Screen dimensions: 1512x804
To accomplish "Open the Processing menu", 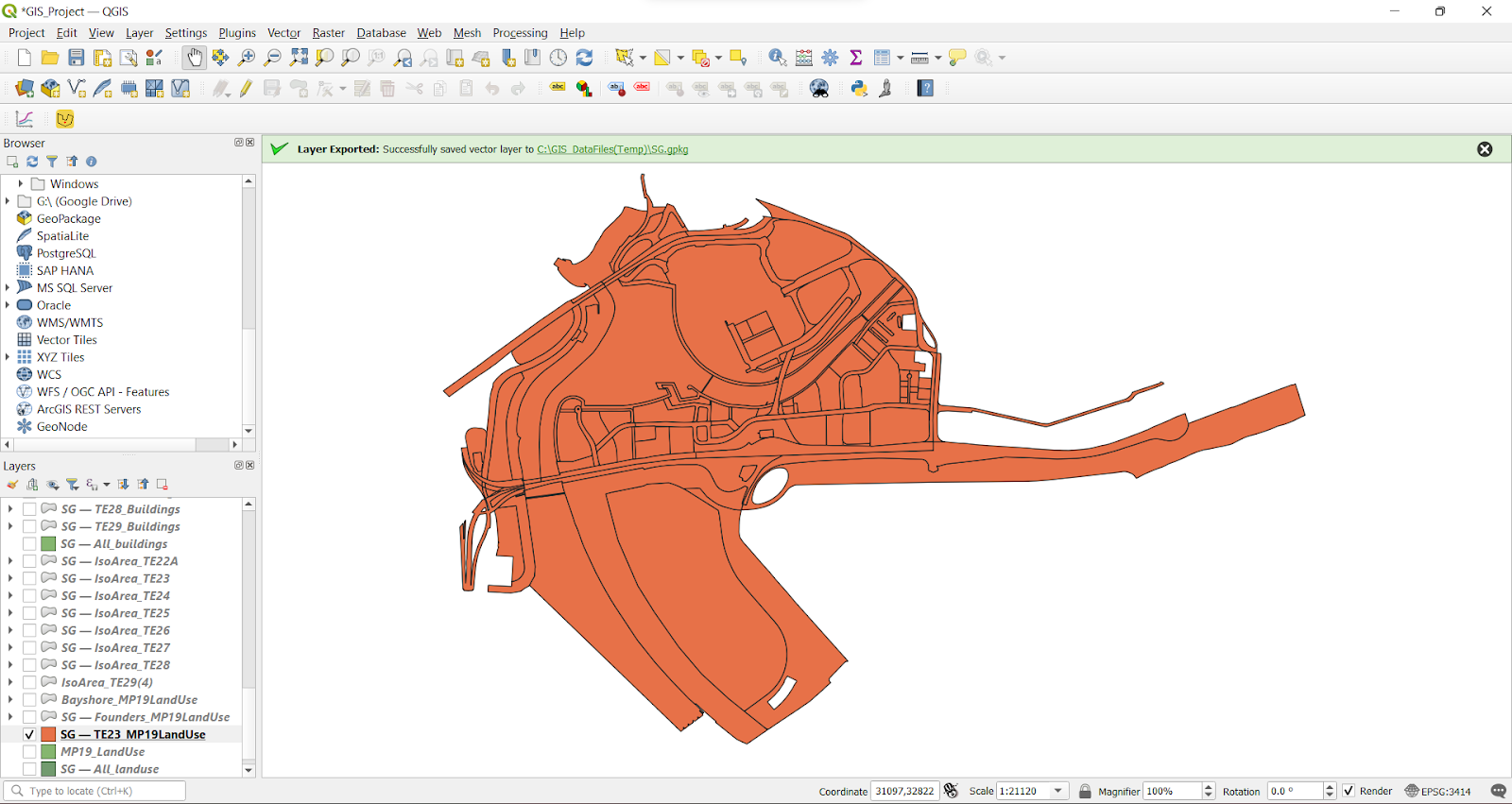I will coord(520,33).
